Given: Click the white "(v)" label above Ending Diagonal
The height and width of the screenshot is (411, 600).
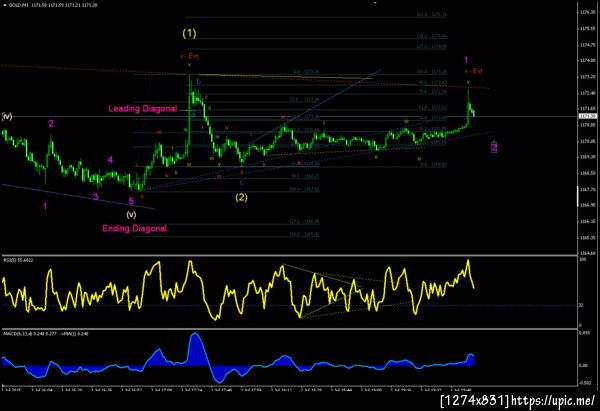Looking at the screenshot, I should click(x=131, y=215).
